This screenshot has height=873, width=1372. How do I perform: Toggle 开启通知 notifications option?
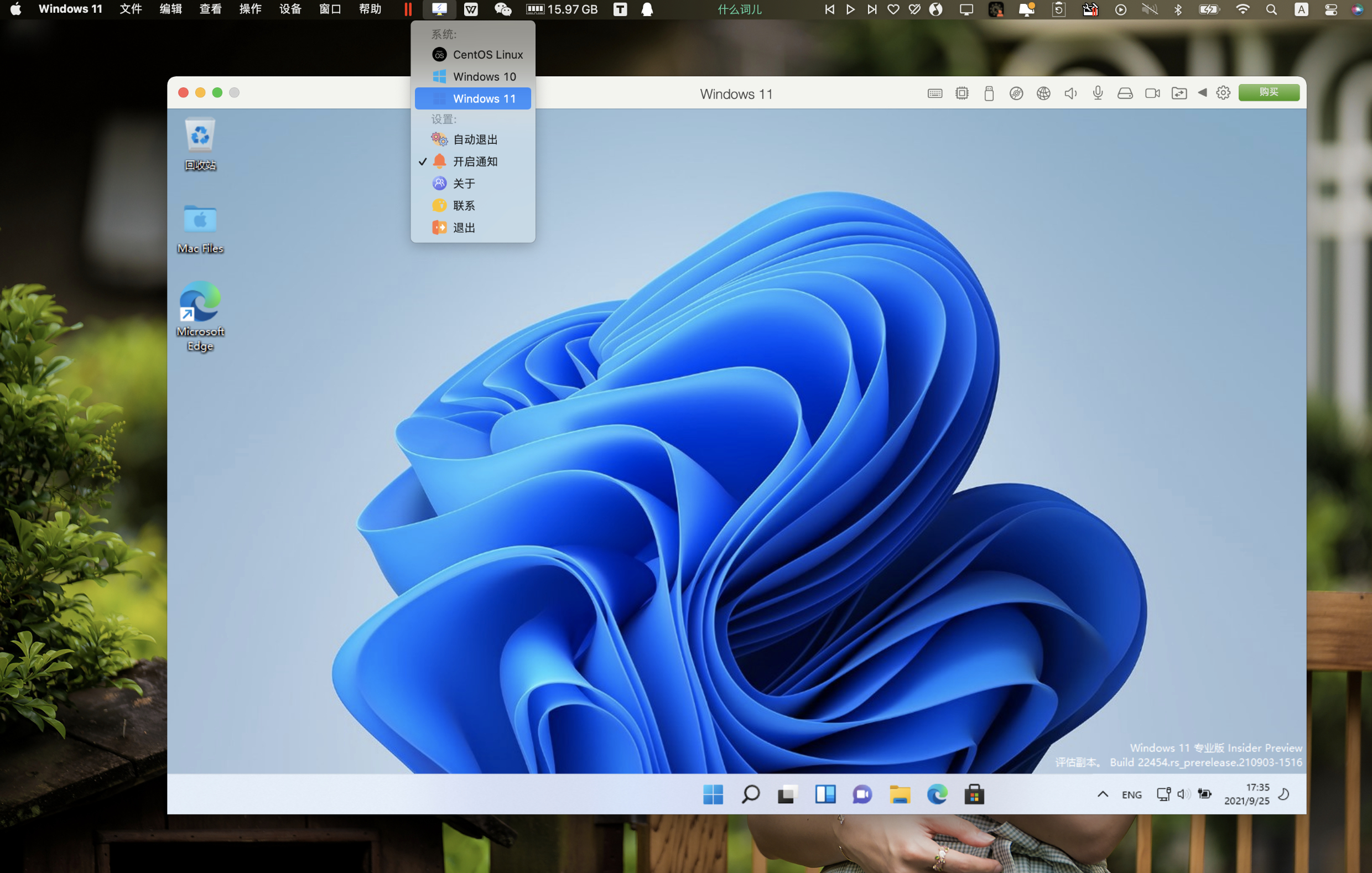coord(474,162)
